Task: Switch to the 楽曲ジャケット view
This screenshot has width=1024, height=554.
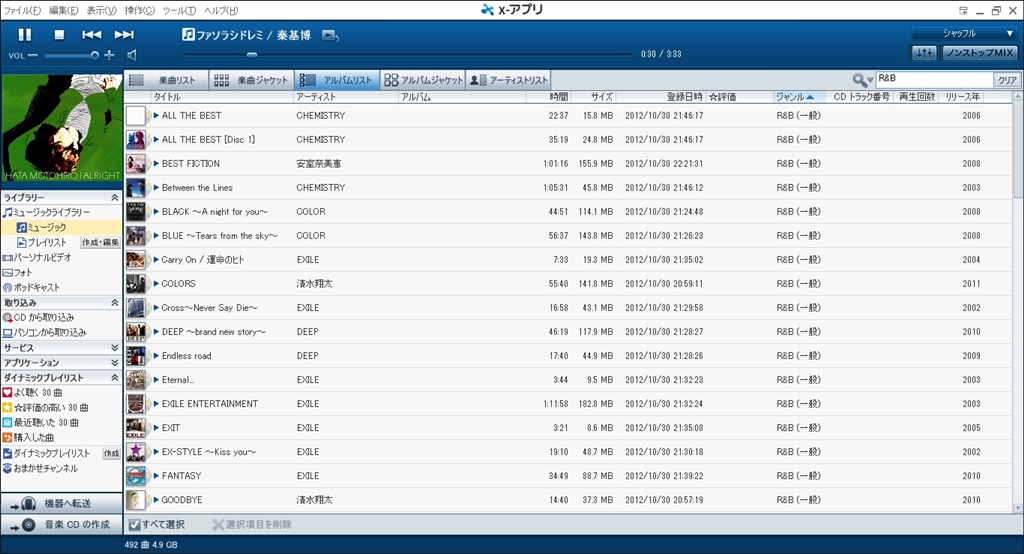Action: 251,80
